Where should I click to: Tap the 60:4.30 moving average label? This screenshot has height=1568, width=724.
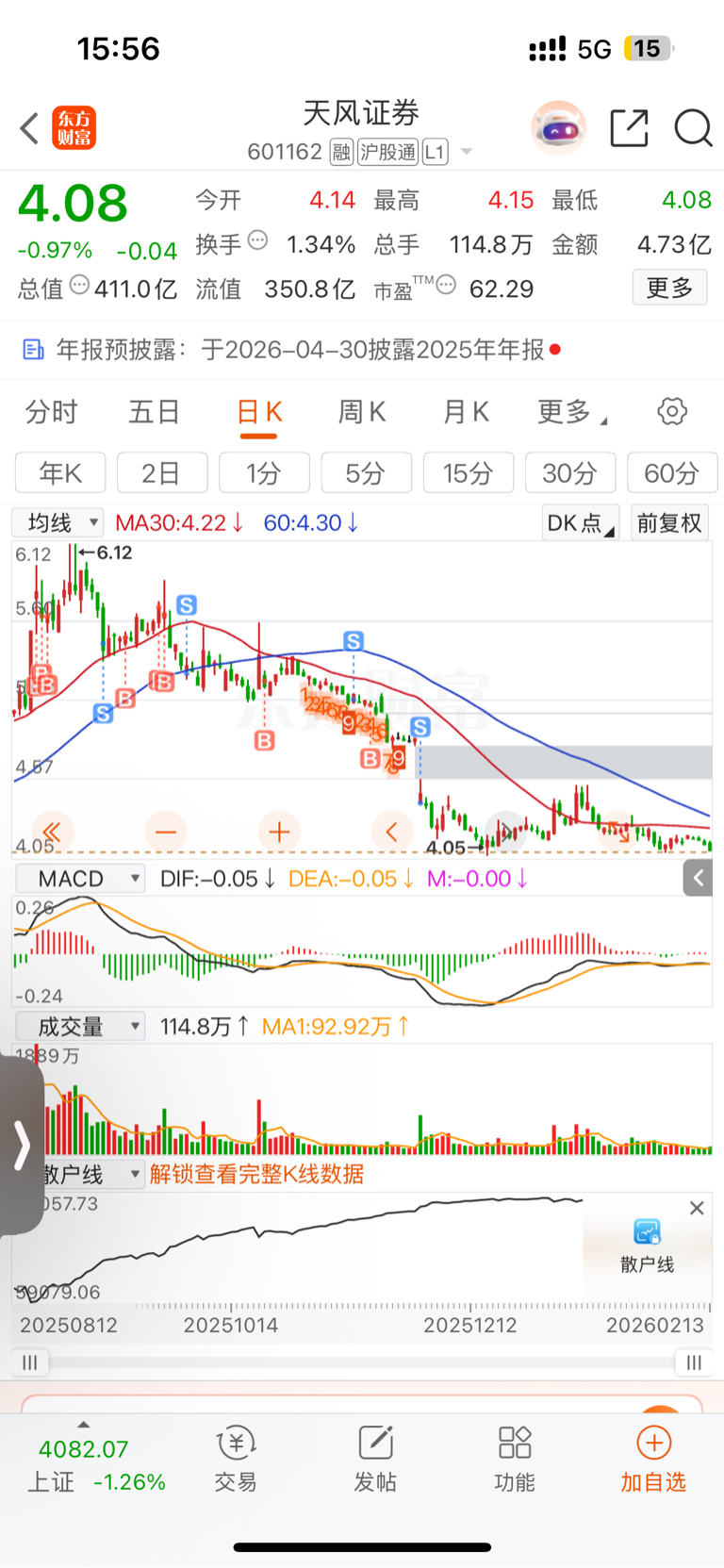310,522
